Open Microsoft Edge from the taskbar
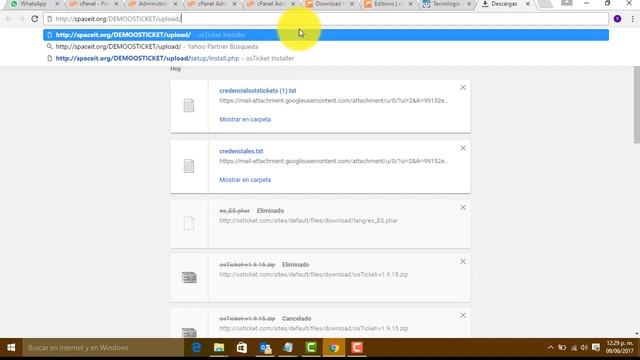 (196, 348)
